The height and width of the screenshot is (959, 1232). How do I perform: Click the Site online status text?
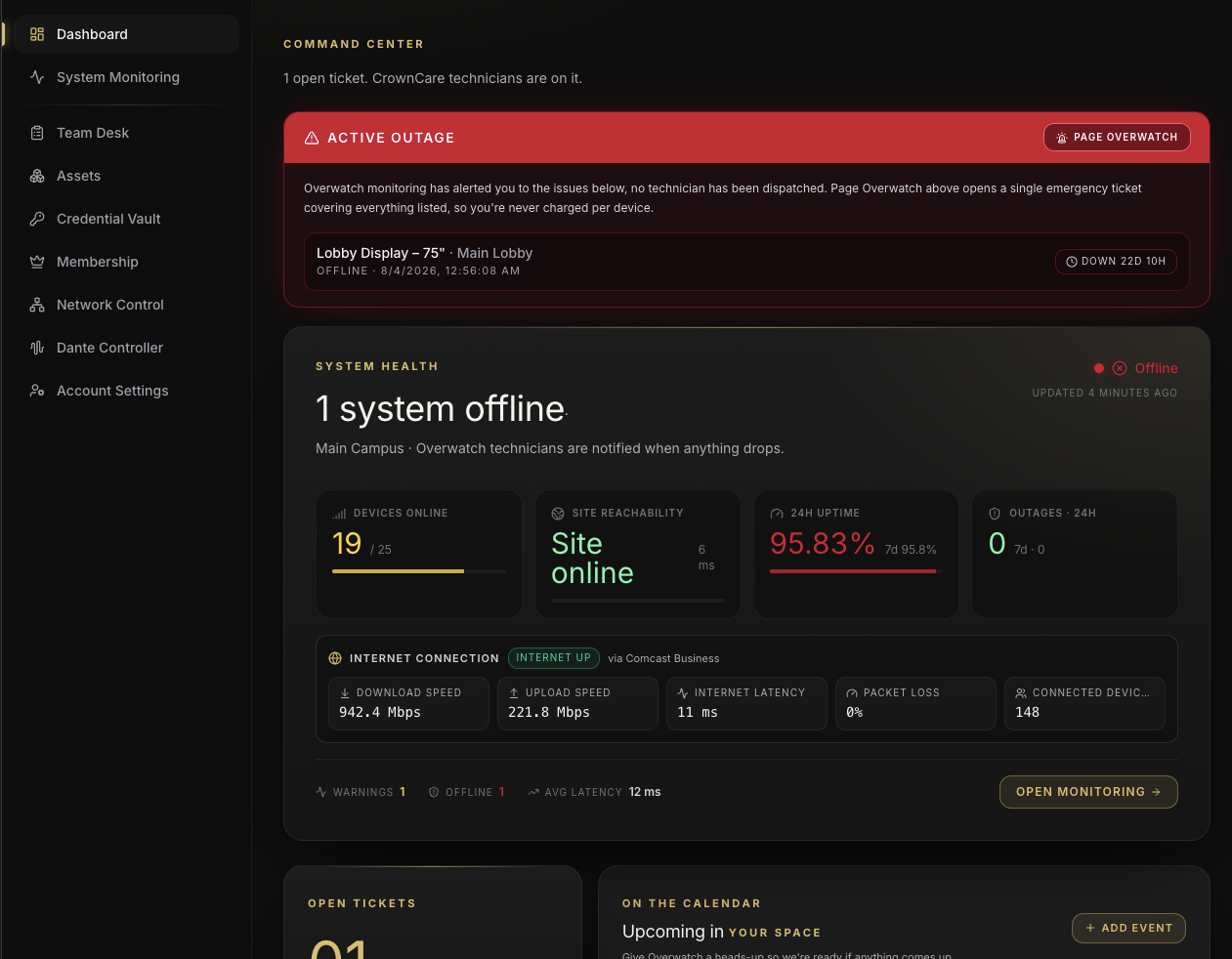[592, 558]
